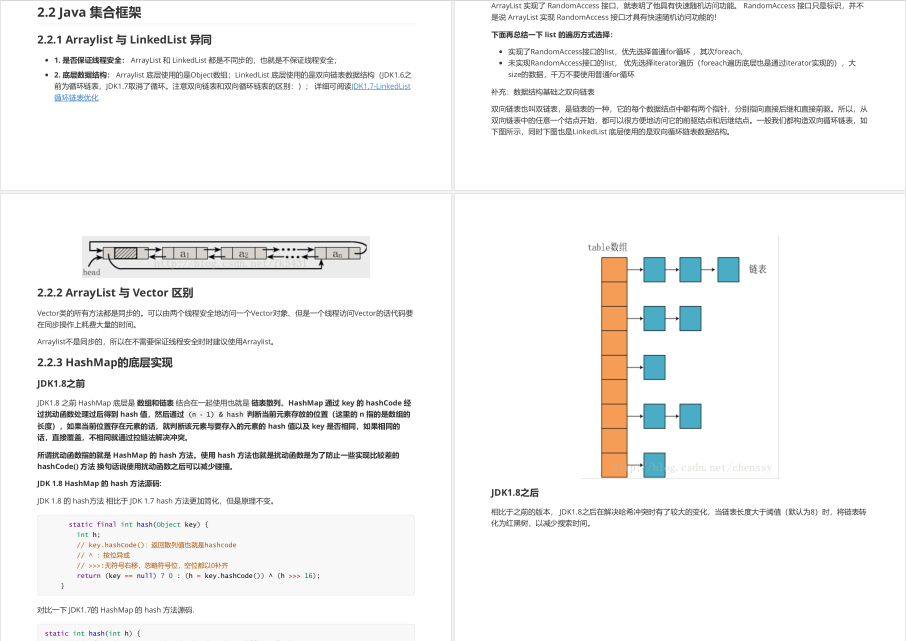The image size is (906, 641).
Task: Click heading '2.2.2 ArrayList 与 Vector 区别'
Action: (115, 292)
